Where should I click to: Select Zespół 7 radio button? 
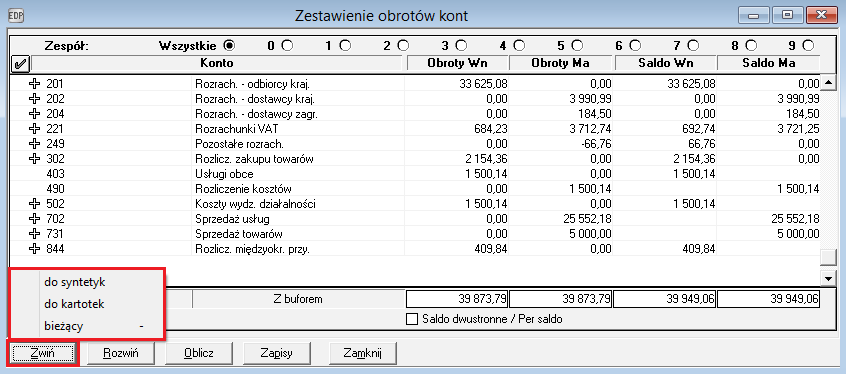pyautogui.click(x=693, y=46)
